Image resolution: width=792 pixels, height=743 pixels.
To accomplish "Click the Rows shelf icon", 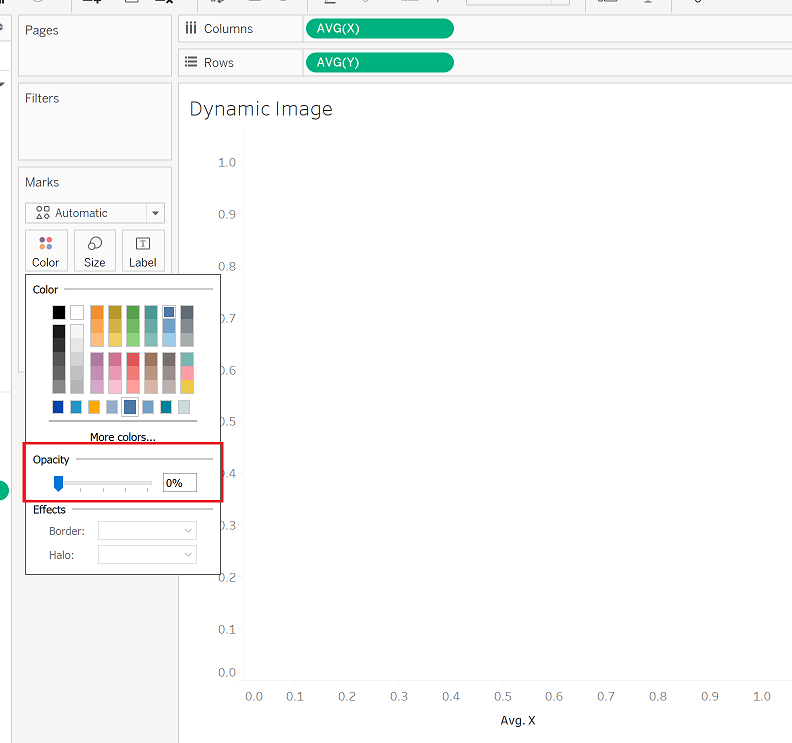I will click(x=190, y=62).
